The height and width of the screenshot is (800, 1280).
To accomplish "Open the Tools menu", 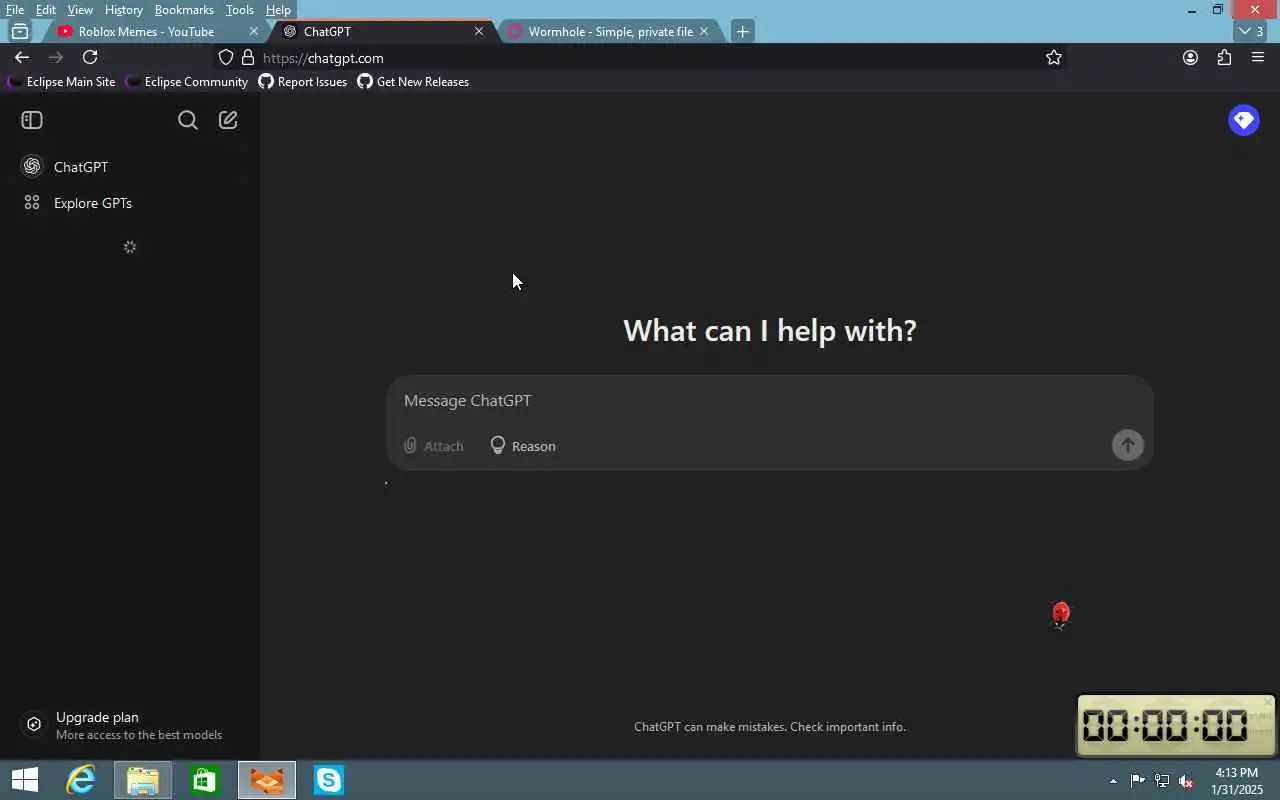I will point(239,10).
